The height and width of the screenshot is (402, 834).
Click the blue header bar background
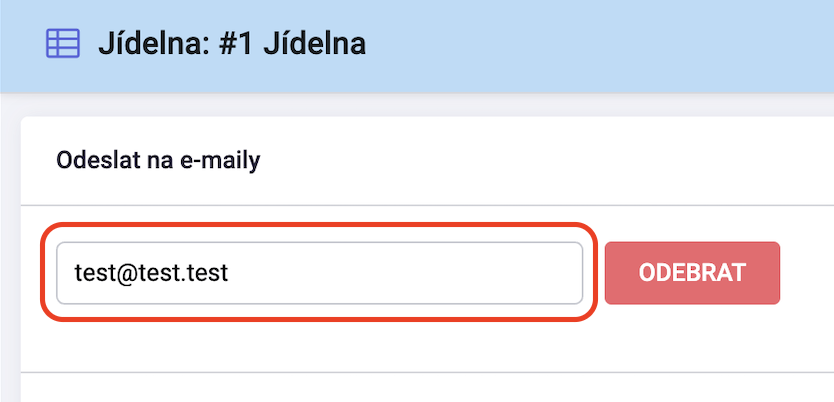tap(585, 45)
